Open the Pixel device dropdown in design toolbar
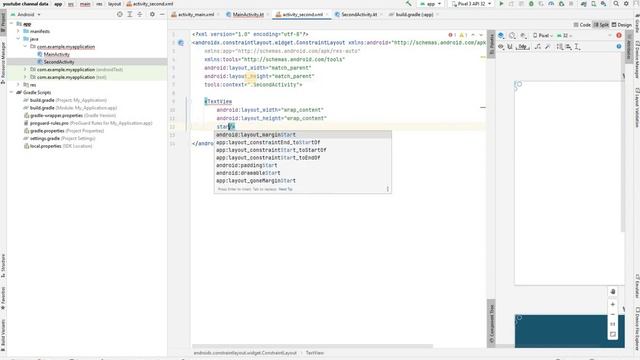Image resolution: width=640 pixels, height=360 pixels. pos(543,36)
